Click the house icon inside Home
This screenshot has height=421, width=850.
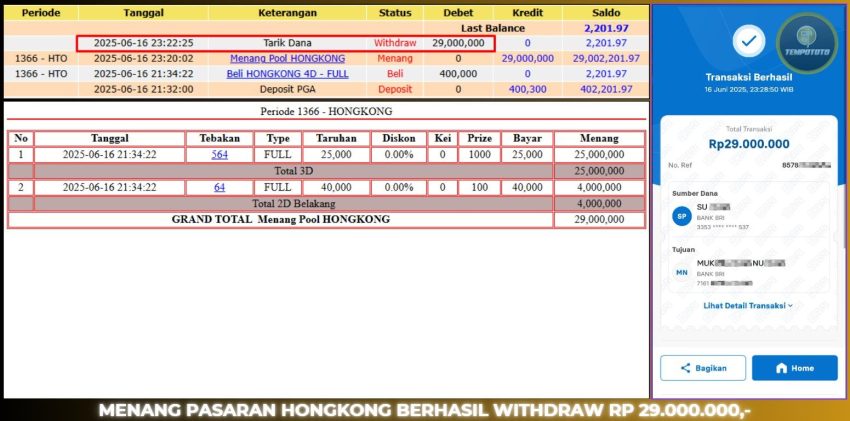pyautogui.click(x=781, y=368)
